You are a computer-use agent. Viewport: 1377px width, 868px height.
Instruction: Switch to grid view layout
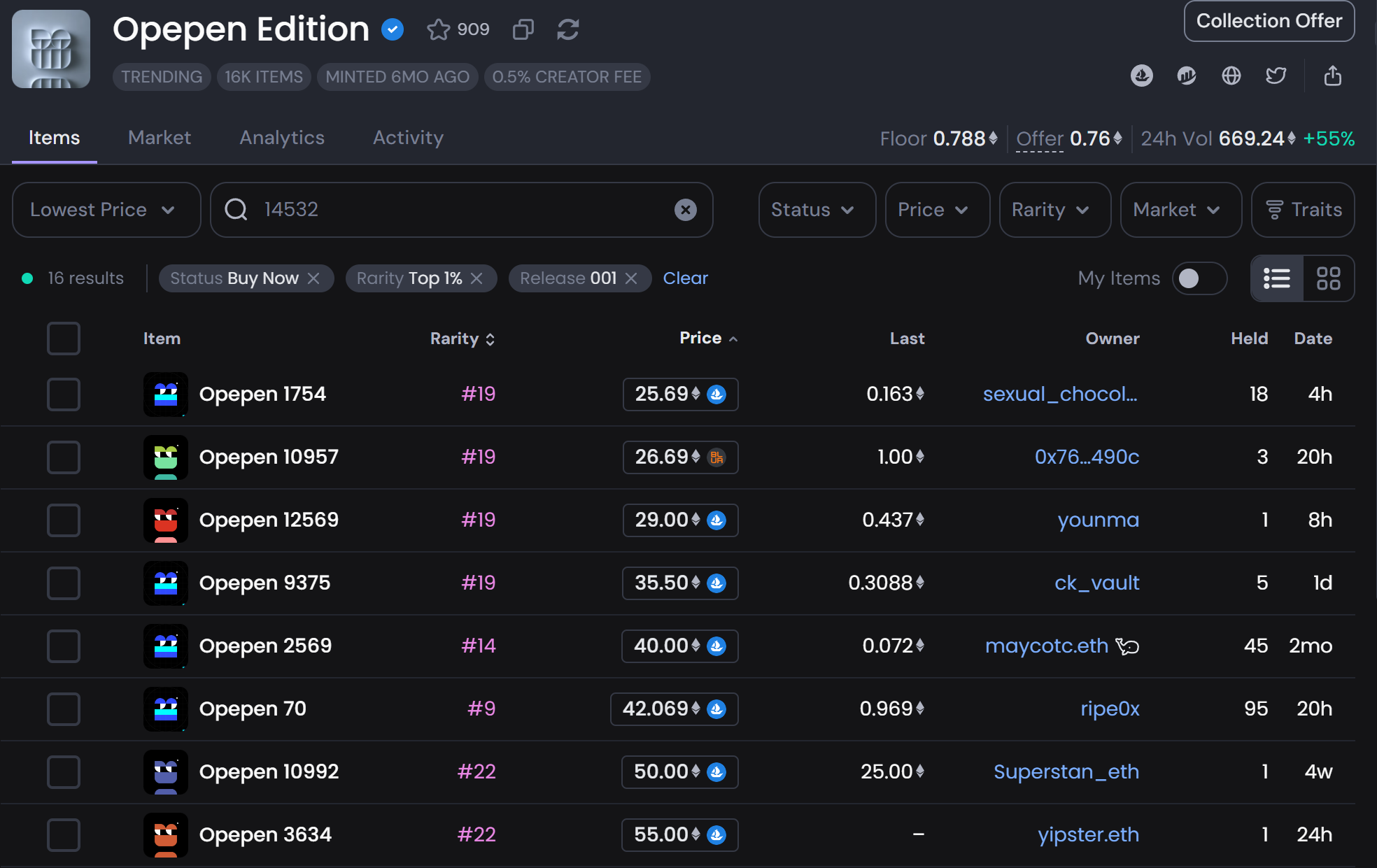1328,278
